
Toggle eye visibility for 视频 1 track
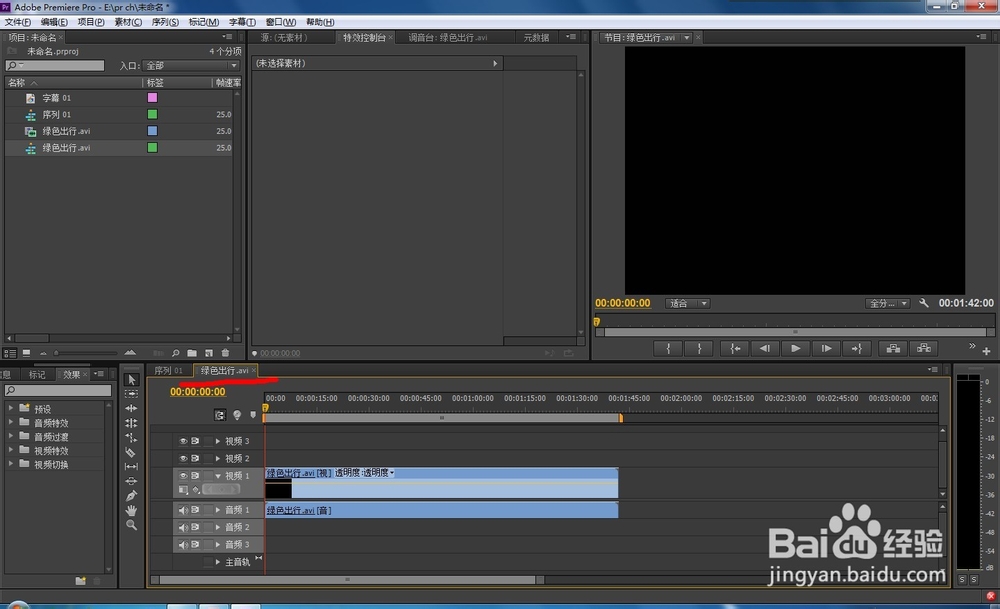point(183,476)
